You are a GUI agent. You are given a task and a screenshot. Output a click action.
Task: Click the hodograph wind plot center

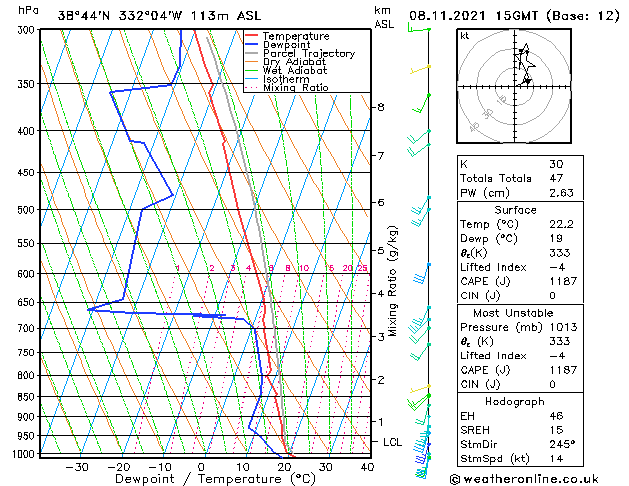click(515, 86)
